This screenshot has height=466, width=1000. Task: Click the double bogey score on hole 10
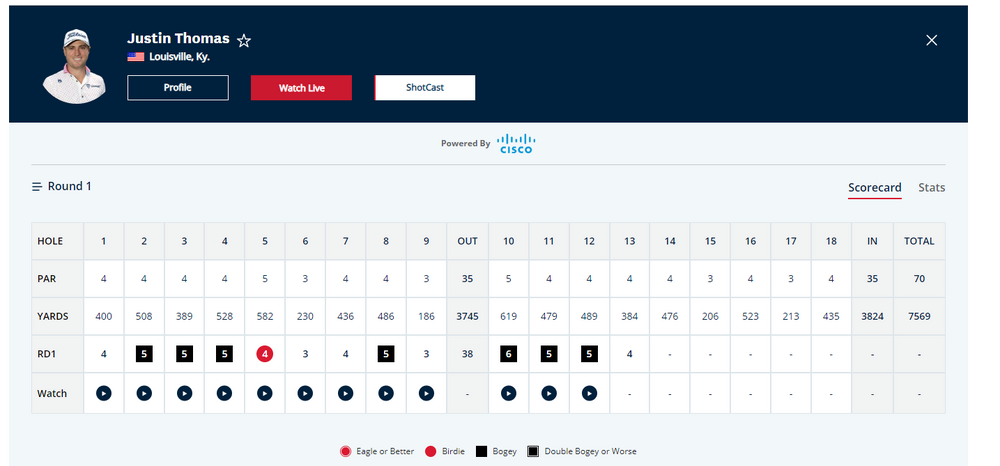coord(508,353)
